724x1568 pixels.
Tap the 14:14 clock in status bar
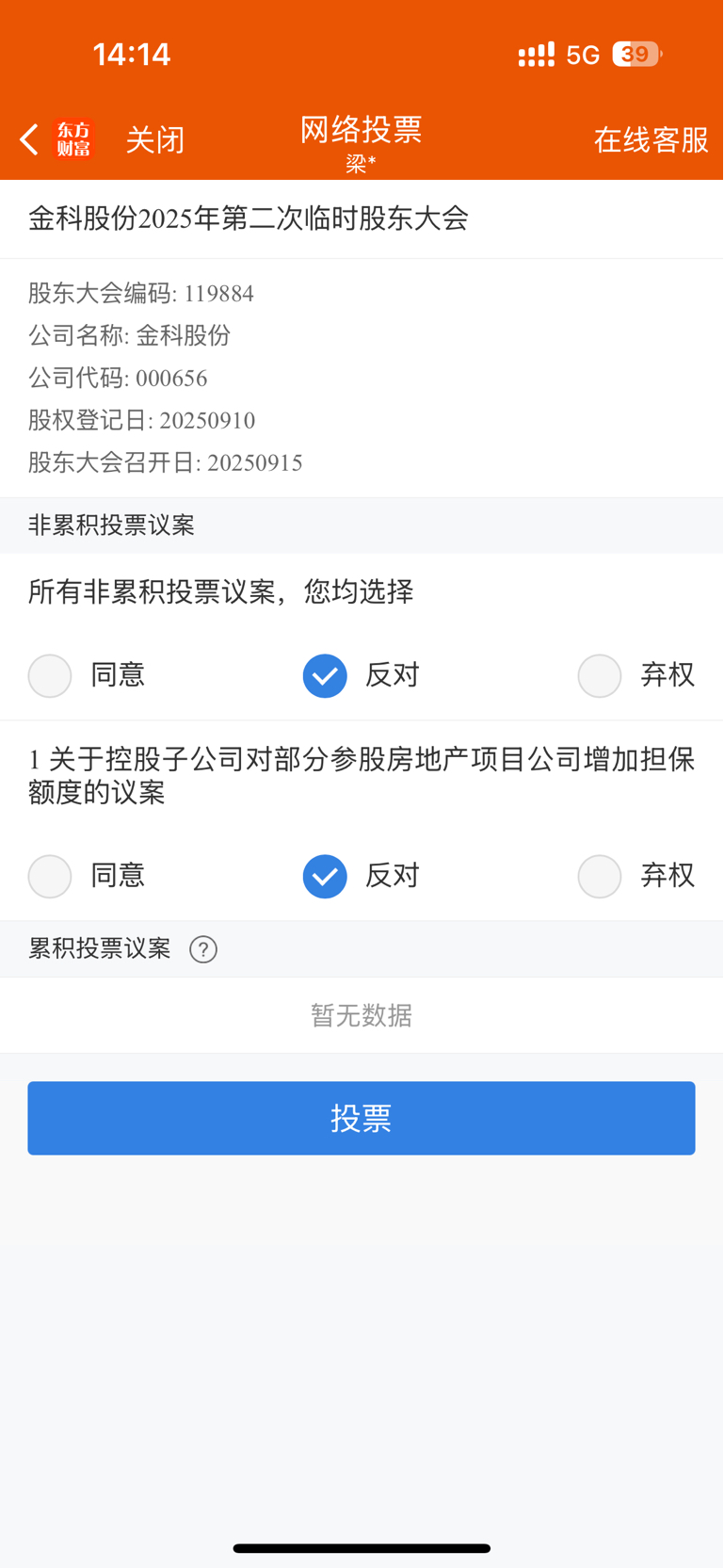(x=132, y=55)
